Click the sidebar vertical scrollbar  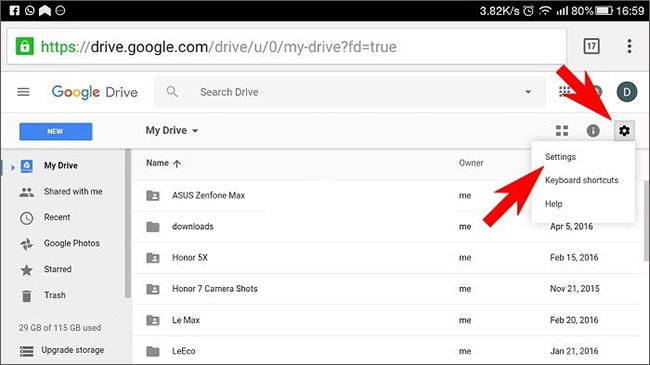pos(128,223)
